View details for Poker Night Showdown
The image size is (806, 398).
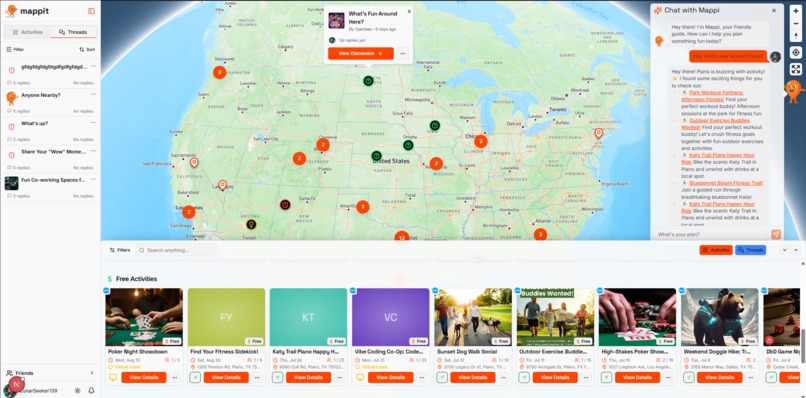pos(143,377)
